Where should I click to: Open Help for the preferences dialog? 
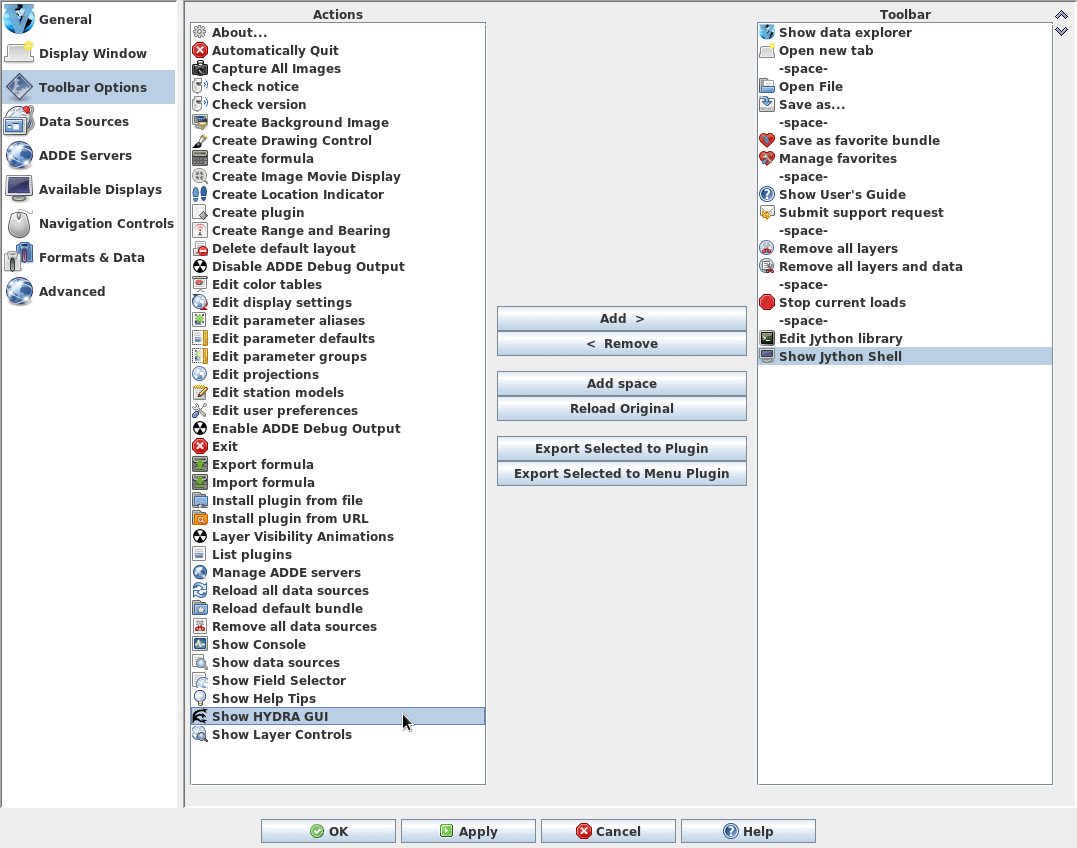(x=749, y=831)
